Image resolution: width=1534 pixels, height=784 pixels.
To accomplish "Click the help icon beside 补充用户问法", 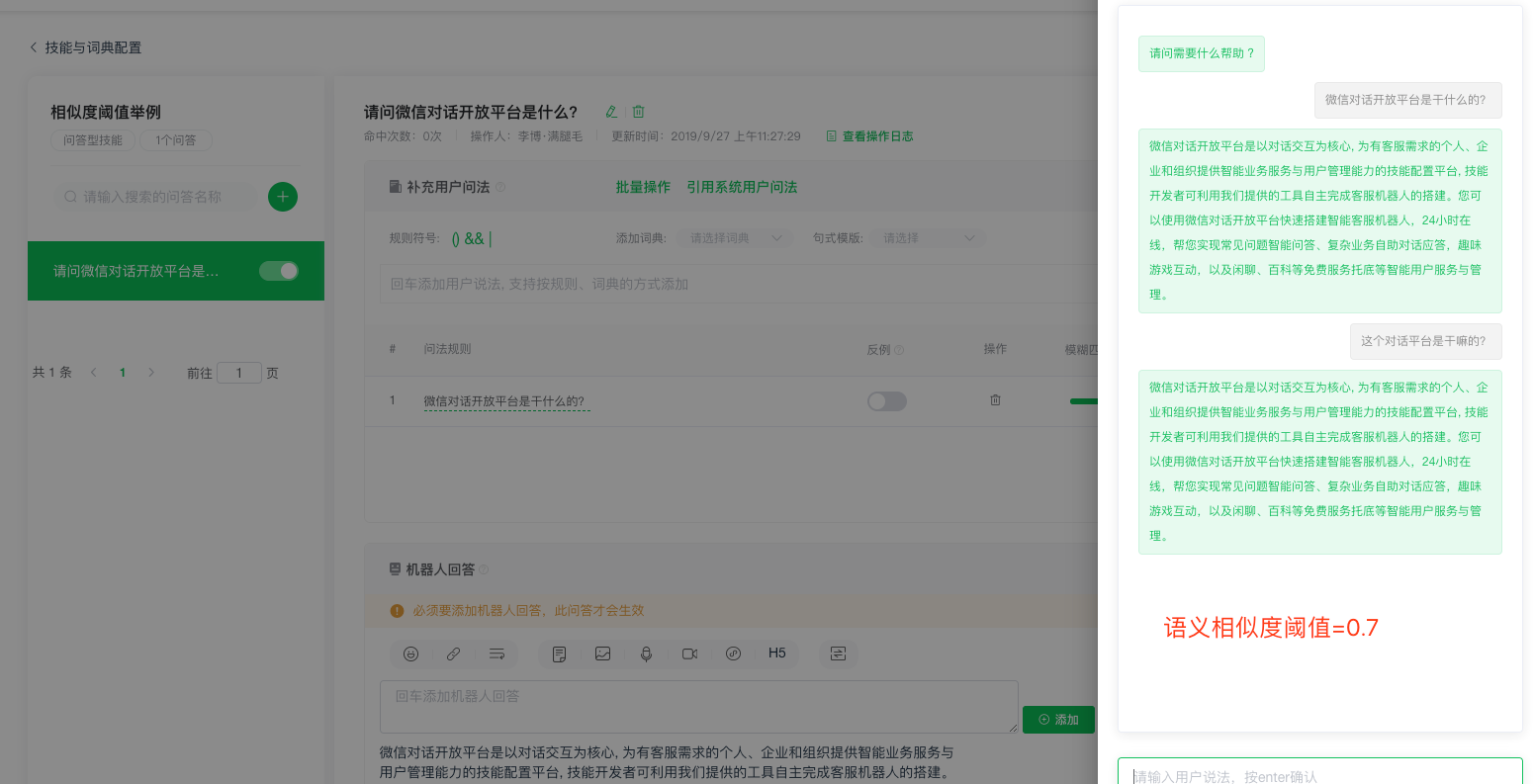I will point(500,187).
